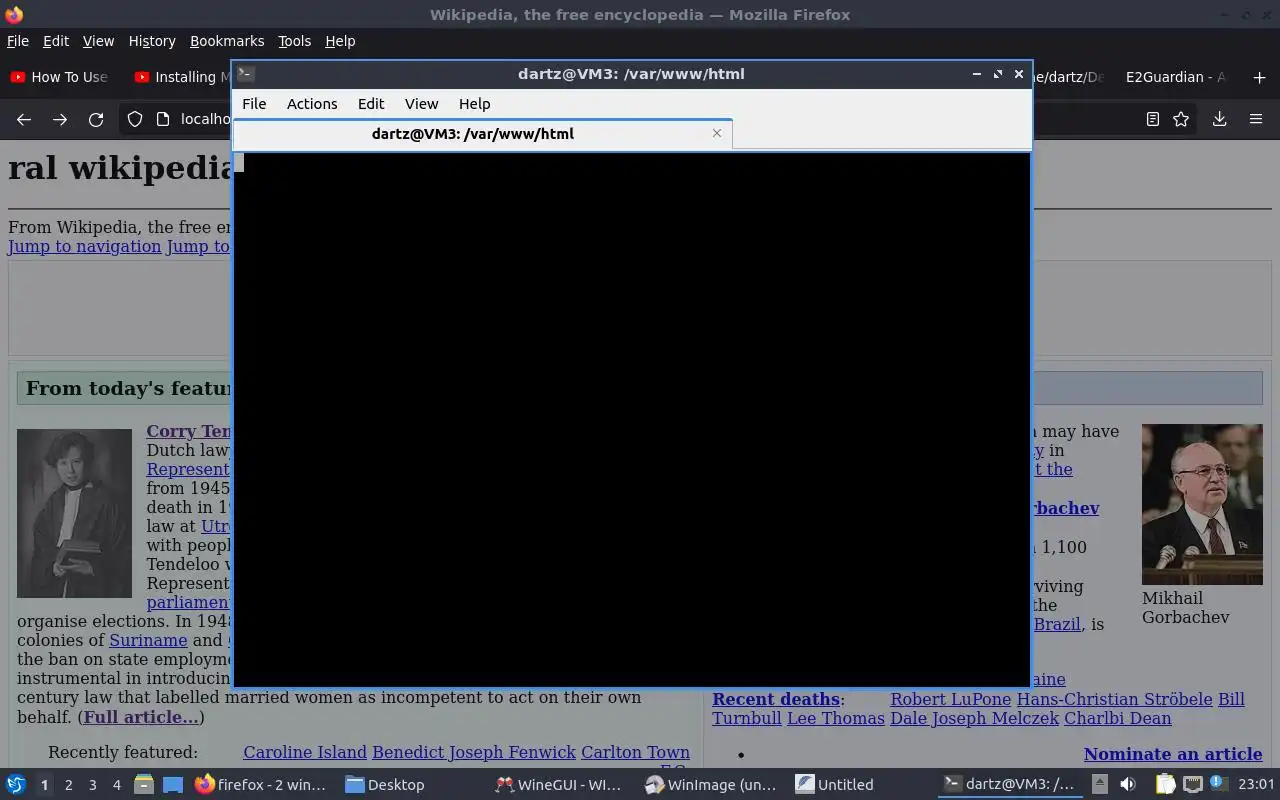
Task: Click the Jump to navigation link
Action: 85,247
